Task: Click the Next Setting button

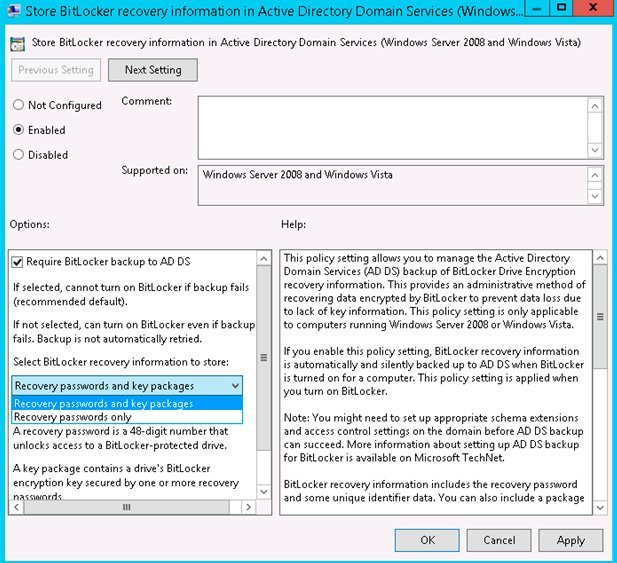Action: click(x=153, y=70)
